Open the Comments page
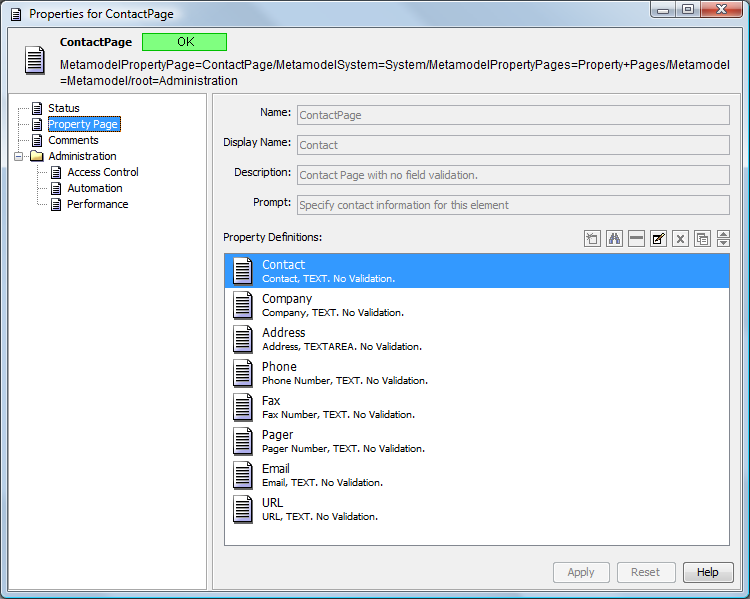 pos(73,140)
